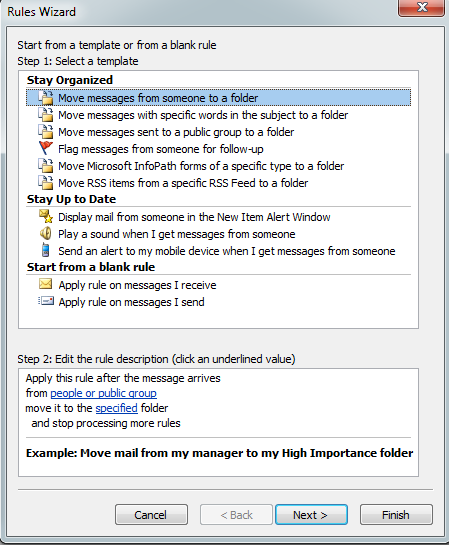Click the yellow envelope icon for messages I receive

[46, 284]
